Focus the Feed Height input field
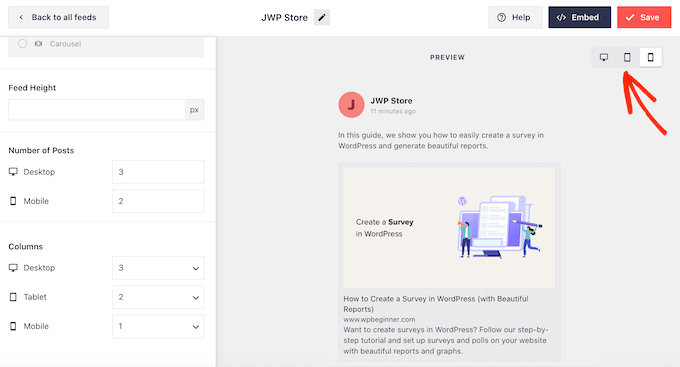 tap(97, 110)
